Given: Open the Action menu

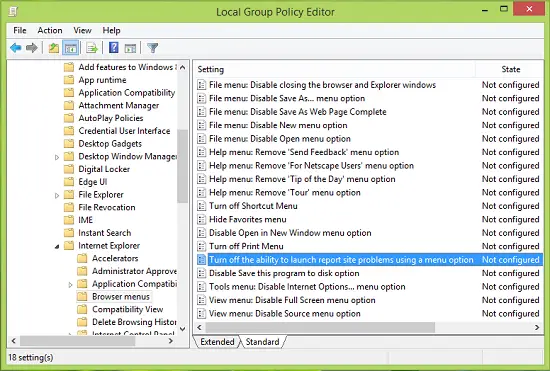Looking at the screenshot, I should (x=50, y=31).
